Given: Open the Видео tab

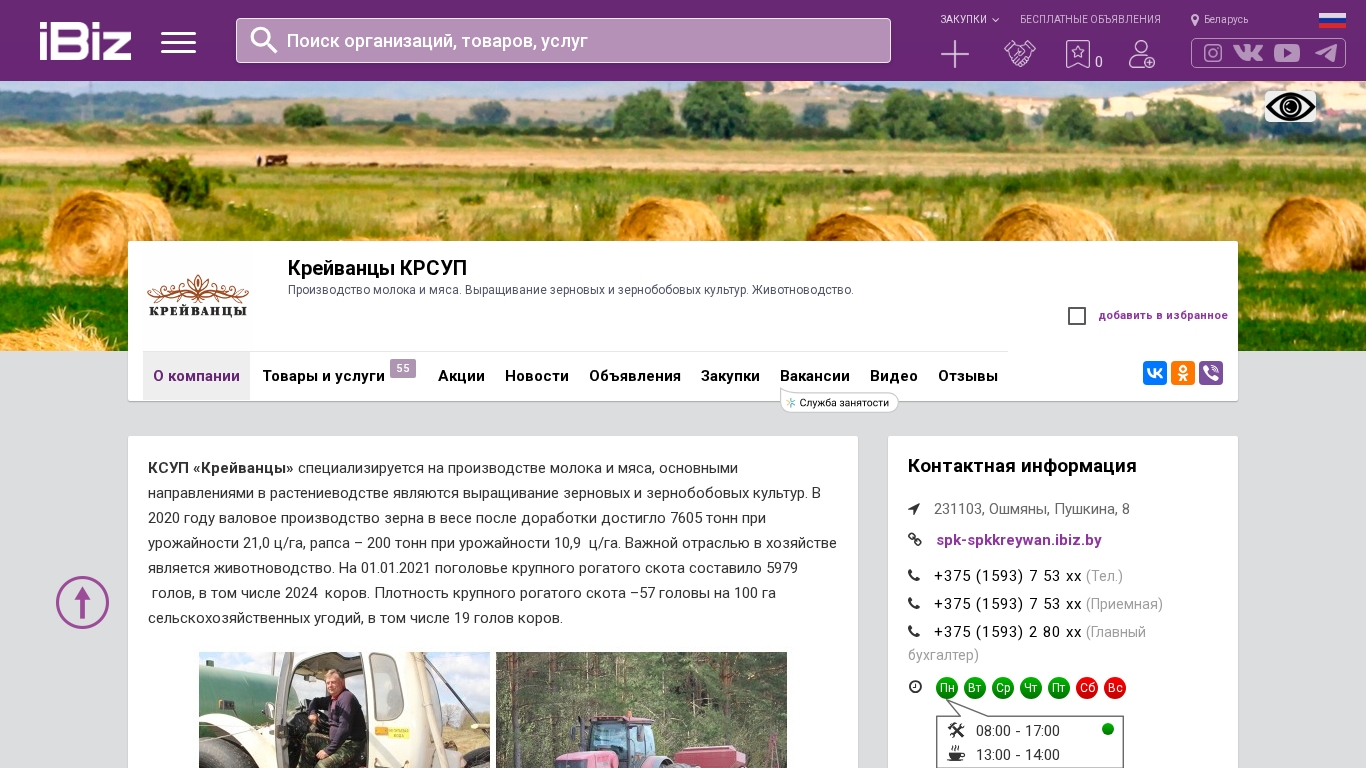Looking at the screenshot, I should point(894,376).
